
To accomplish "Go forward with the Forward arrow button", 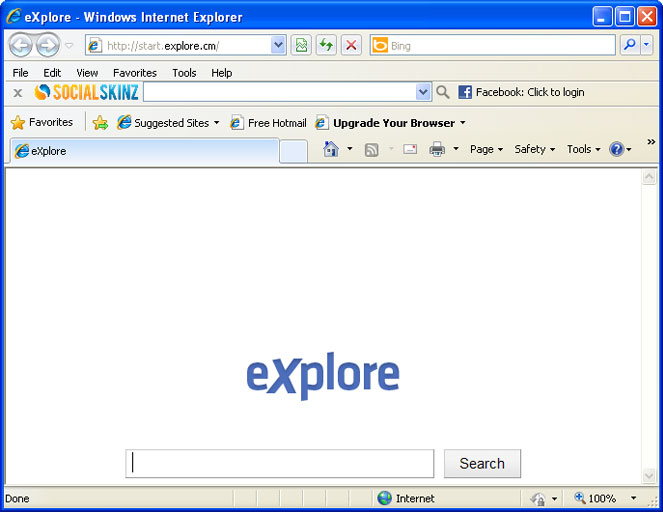I will 47,45.
